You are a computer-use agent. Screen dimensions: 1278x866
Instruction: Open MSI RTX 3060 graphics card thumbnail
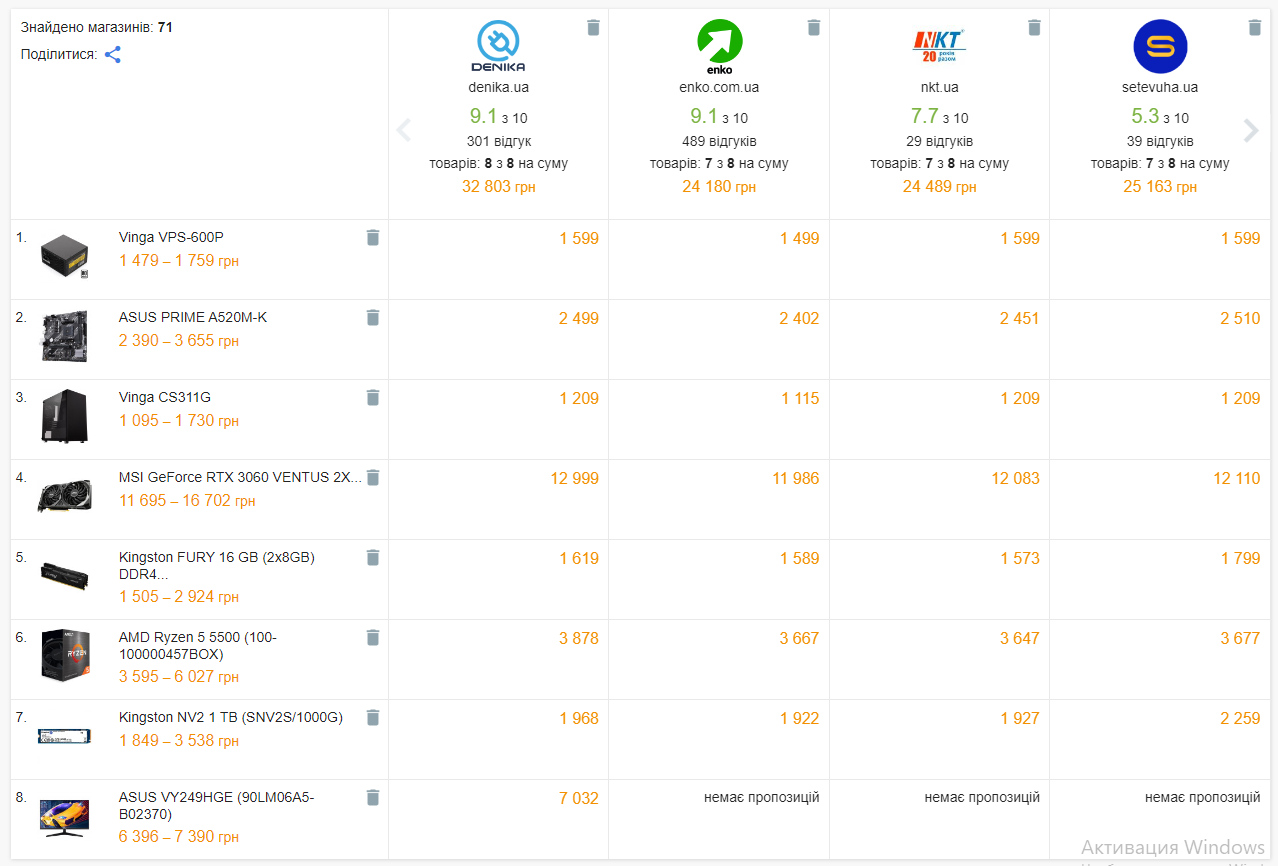[65, 496]
